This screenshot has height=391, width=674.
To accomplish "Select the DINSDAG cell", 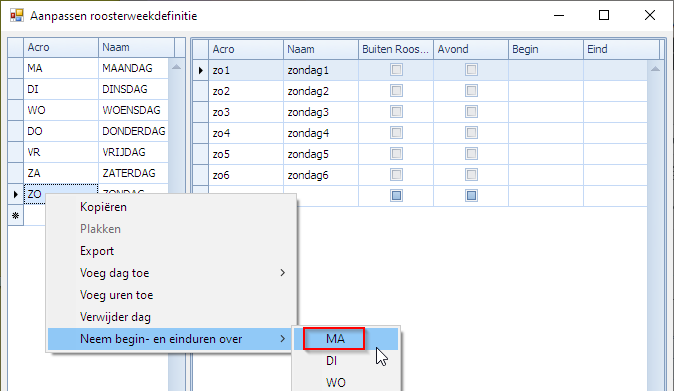I will click(133, 89).
